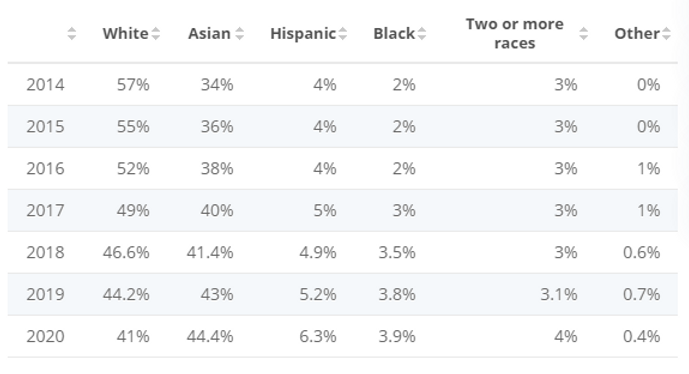Select the Hispanic column header label
689x374 pixels.
(303, 34)
